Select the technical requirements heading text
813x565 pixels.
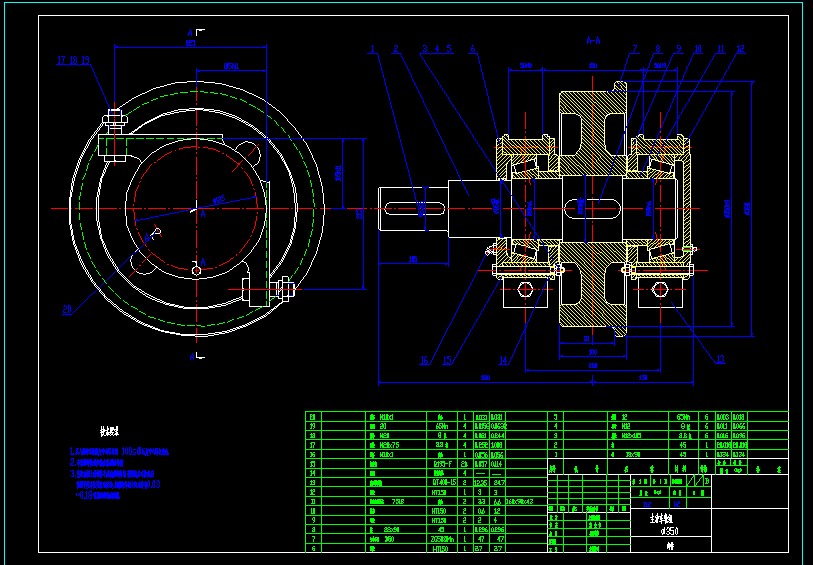[110, 433]
